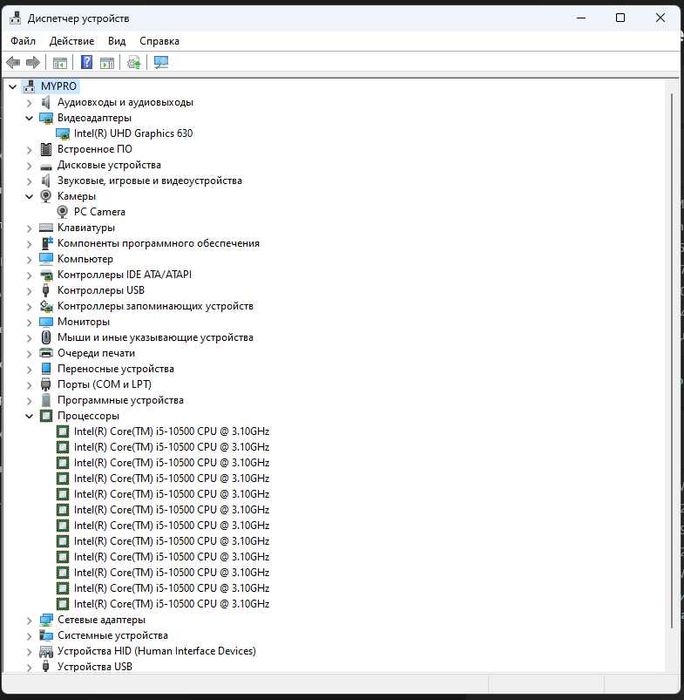Image resolution: width=684 pixels, height=700 pixels.
Task: Expand the Мониторы category
Action: [x=29, y=322]
